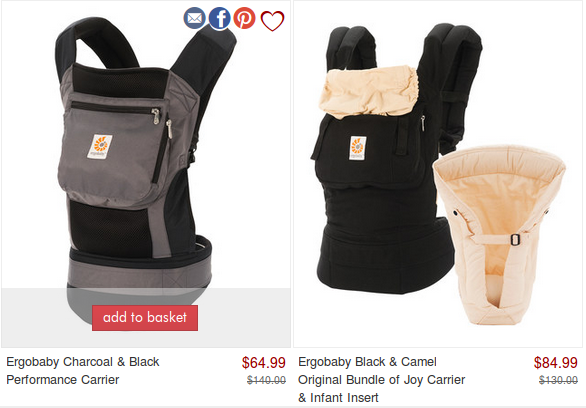Open Ergobaby Black & Camel Original Bundle link
The height and width of the screenshot is (408, 586).
382,380
